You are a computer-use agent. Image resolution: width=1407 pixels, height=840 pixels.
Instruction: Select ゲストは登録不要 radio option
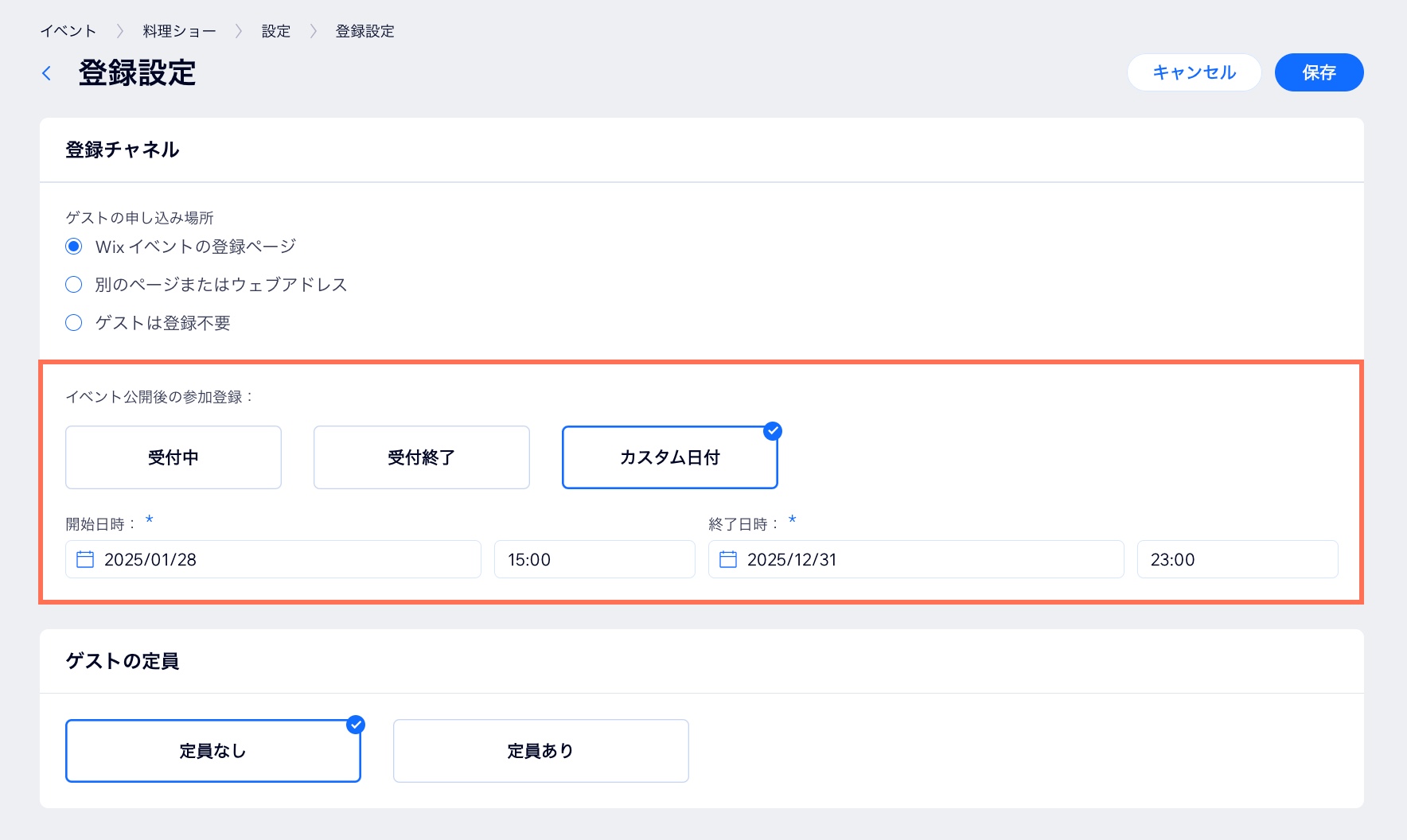tap(74, 323)
